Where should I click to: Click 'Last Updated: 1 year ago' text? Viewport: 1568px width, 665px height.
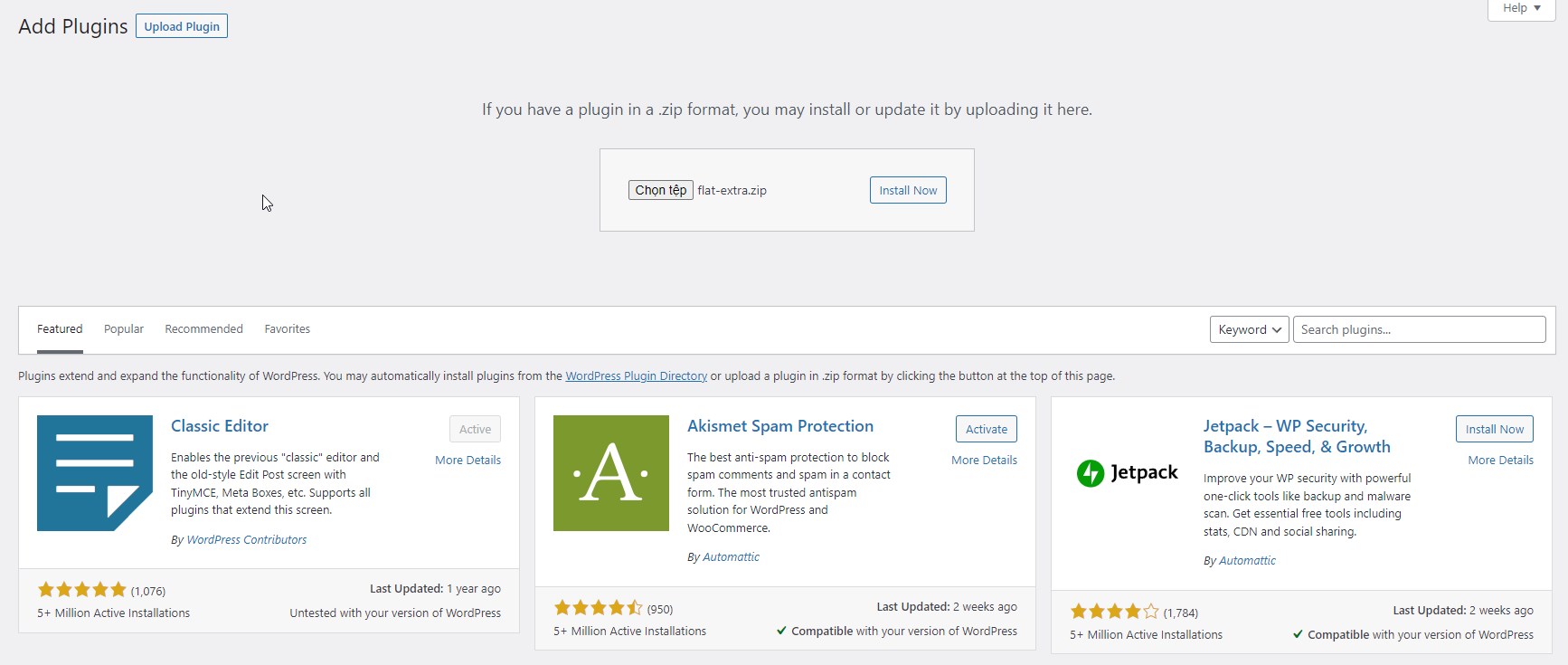tap(435, 589)
